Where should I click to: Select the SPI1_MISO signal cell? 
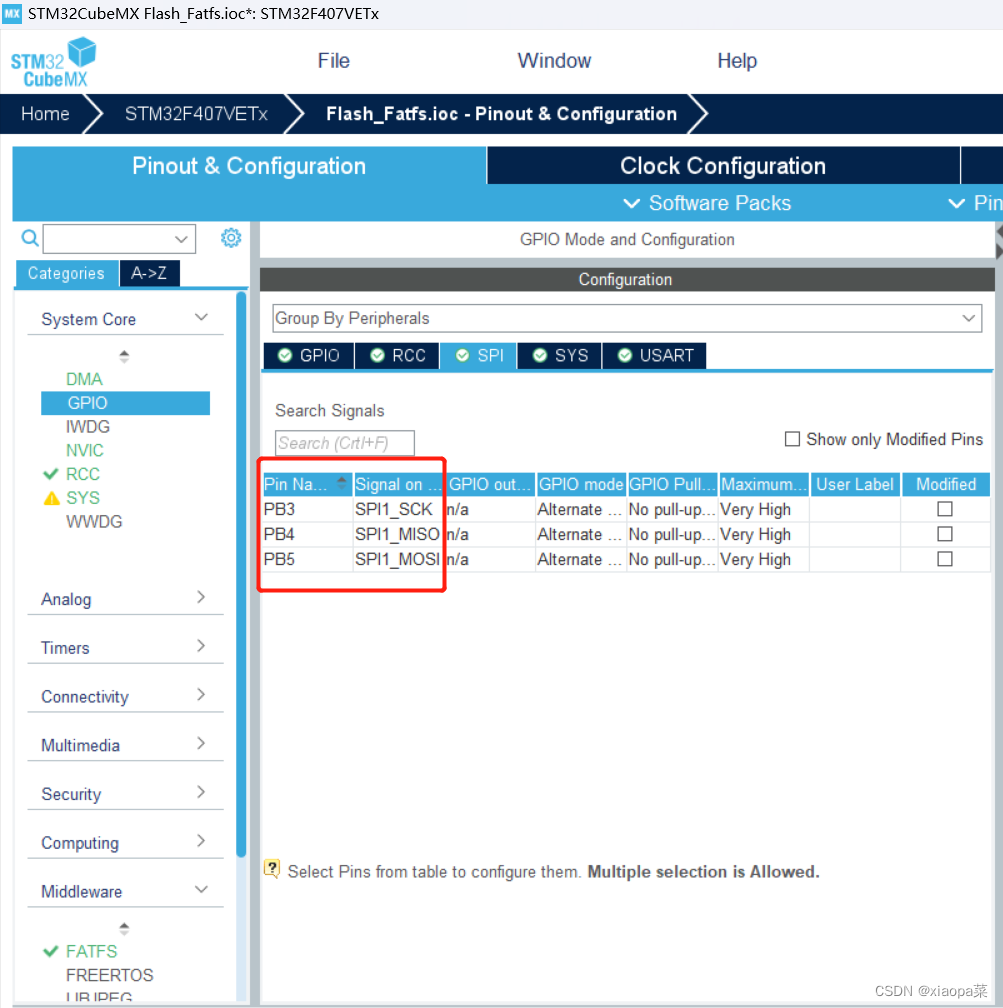399,534
